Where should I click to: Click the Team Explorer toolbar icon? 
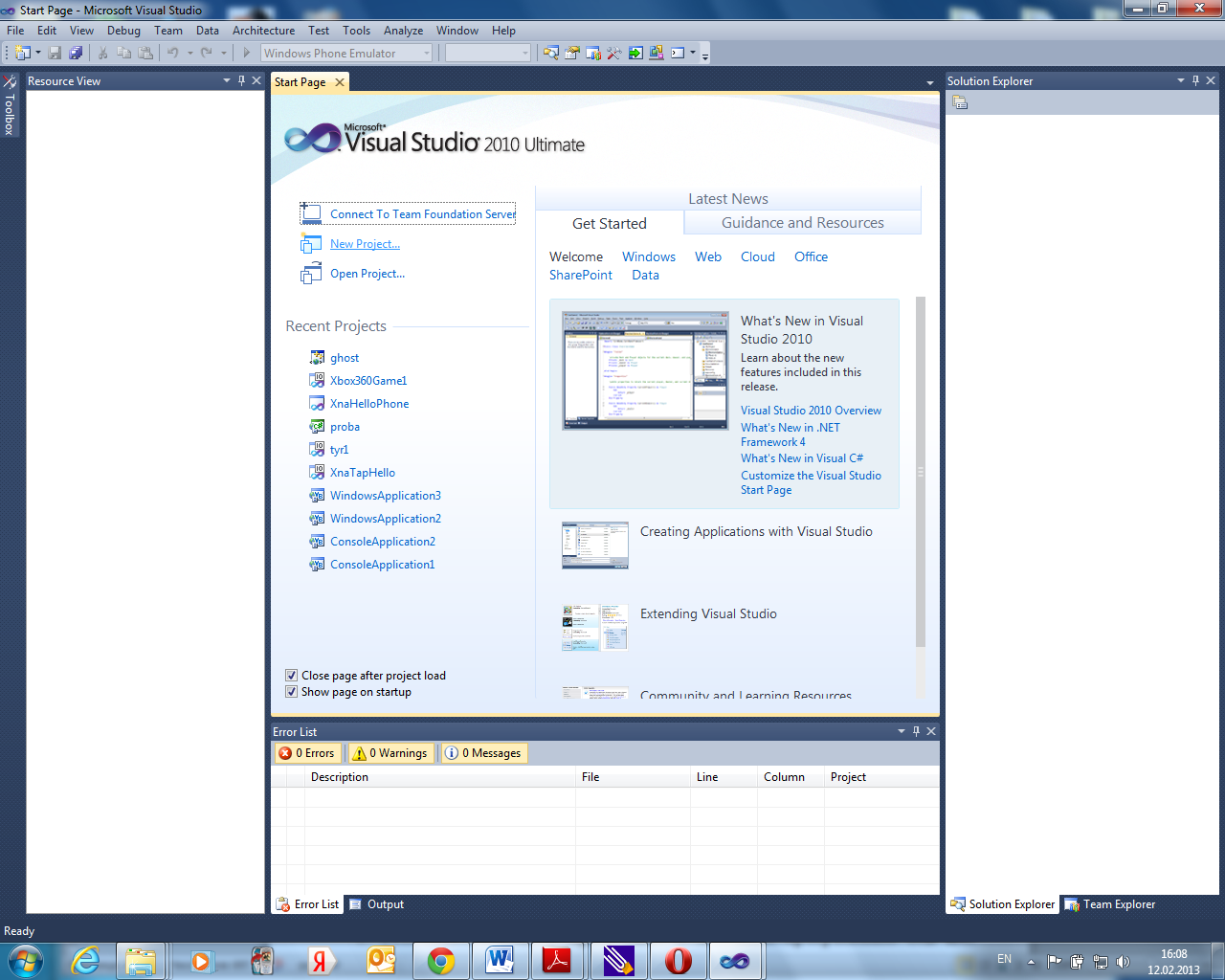(x=593, y=54)
